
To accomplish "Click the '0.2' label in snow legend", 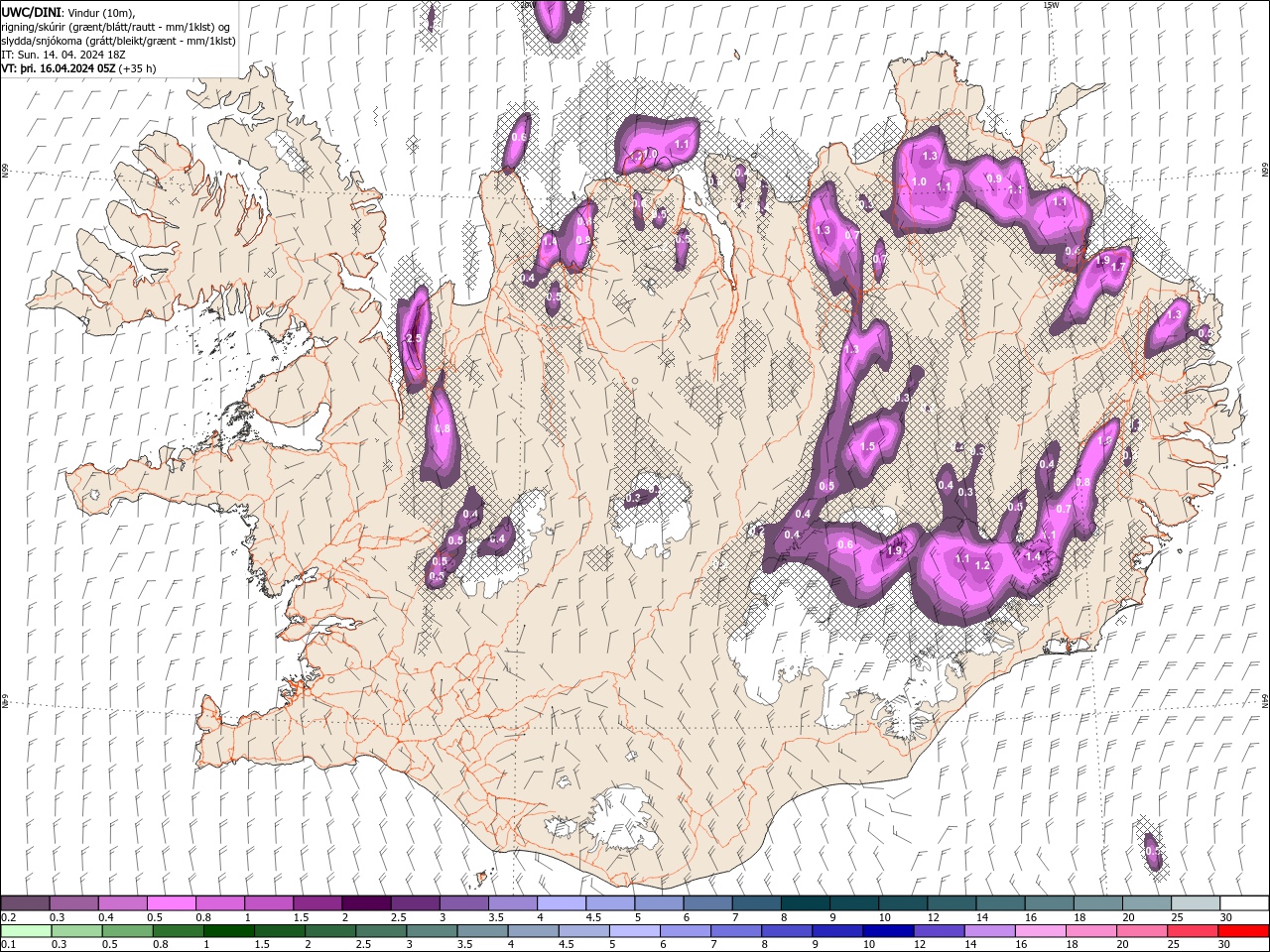I will point(8,917).
